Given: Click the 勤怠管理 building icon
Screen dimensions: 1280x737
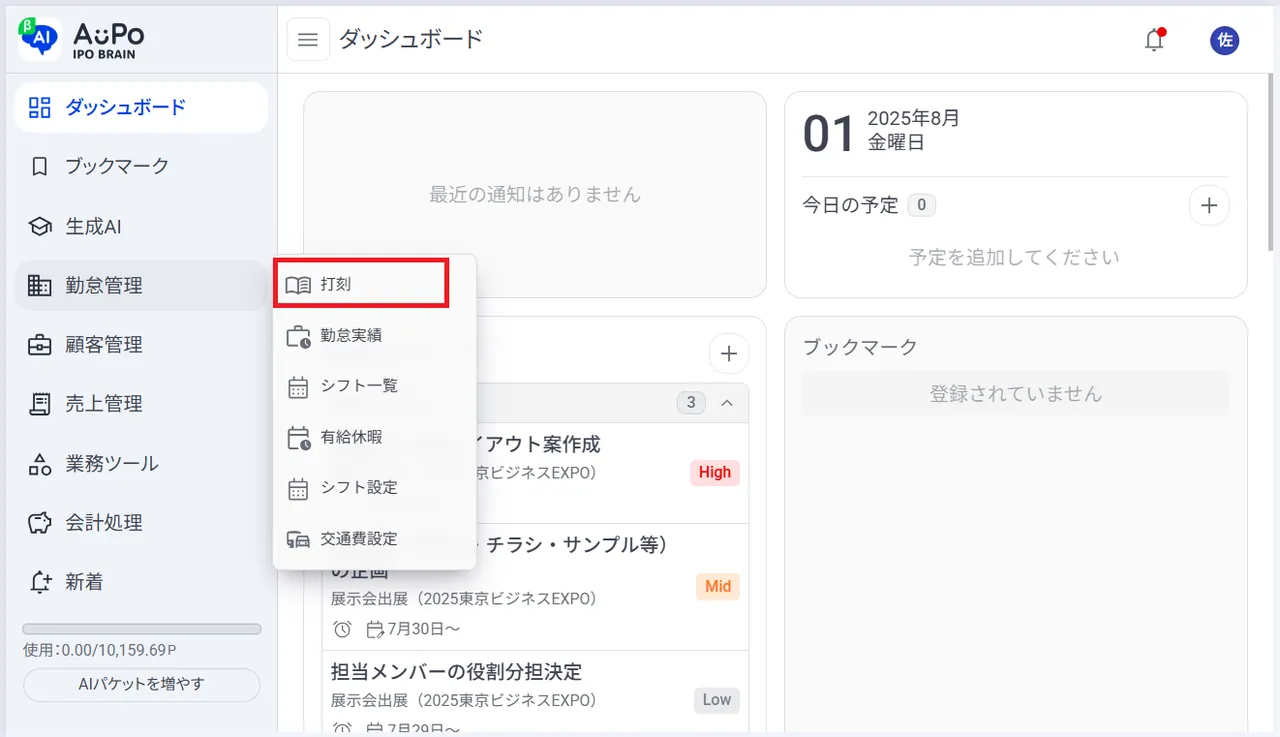Looking at the screenshot, I should [x=39, y=286].
